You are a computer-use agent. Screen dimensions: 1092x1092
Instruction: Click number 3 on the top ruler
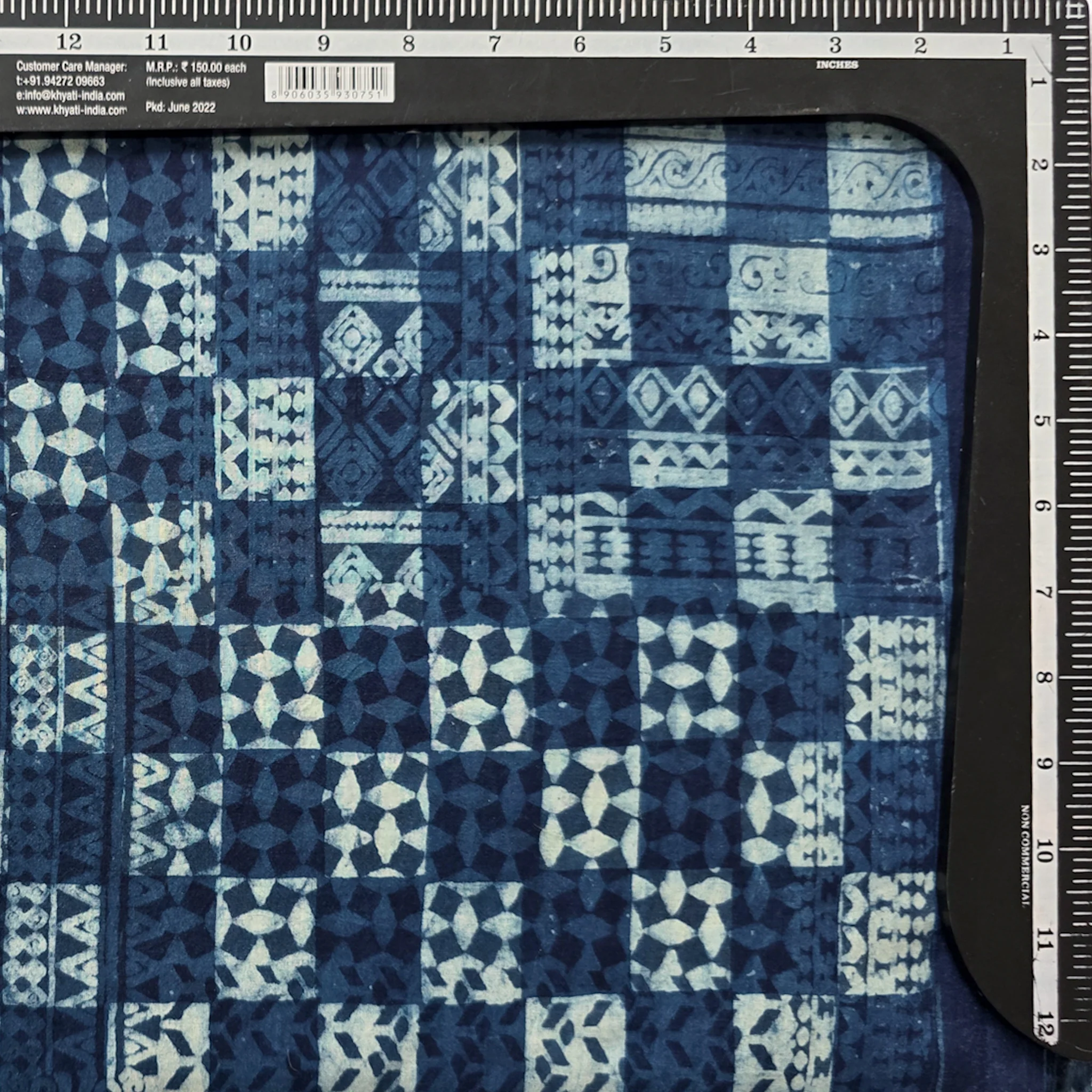(836, 44)
